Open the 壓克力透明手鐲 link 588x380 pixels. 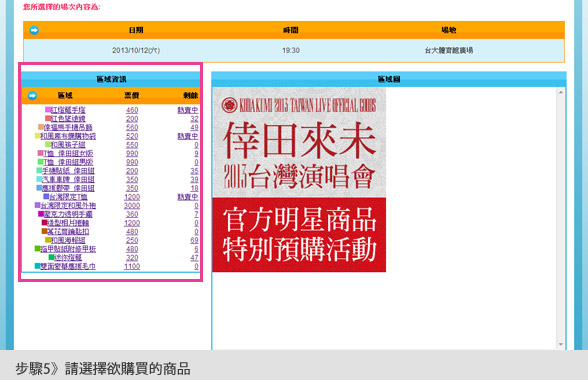click(68, 214)
